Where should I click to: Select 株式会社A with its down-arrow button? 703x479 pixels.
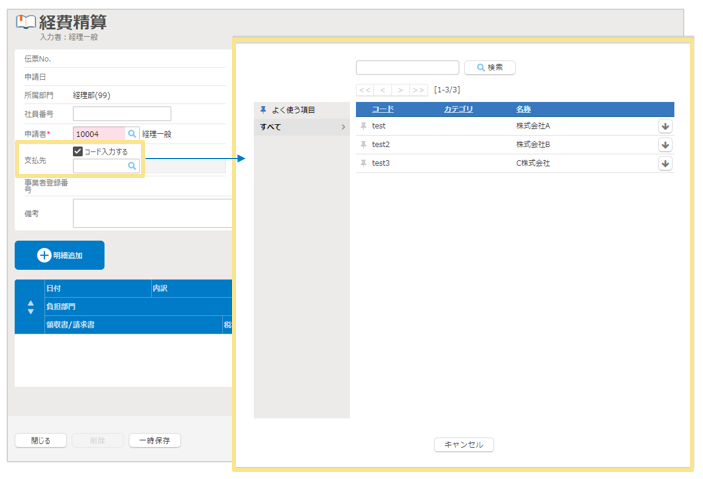click(x=666, y=126)
